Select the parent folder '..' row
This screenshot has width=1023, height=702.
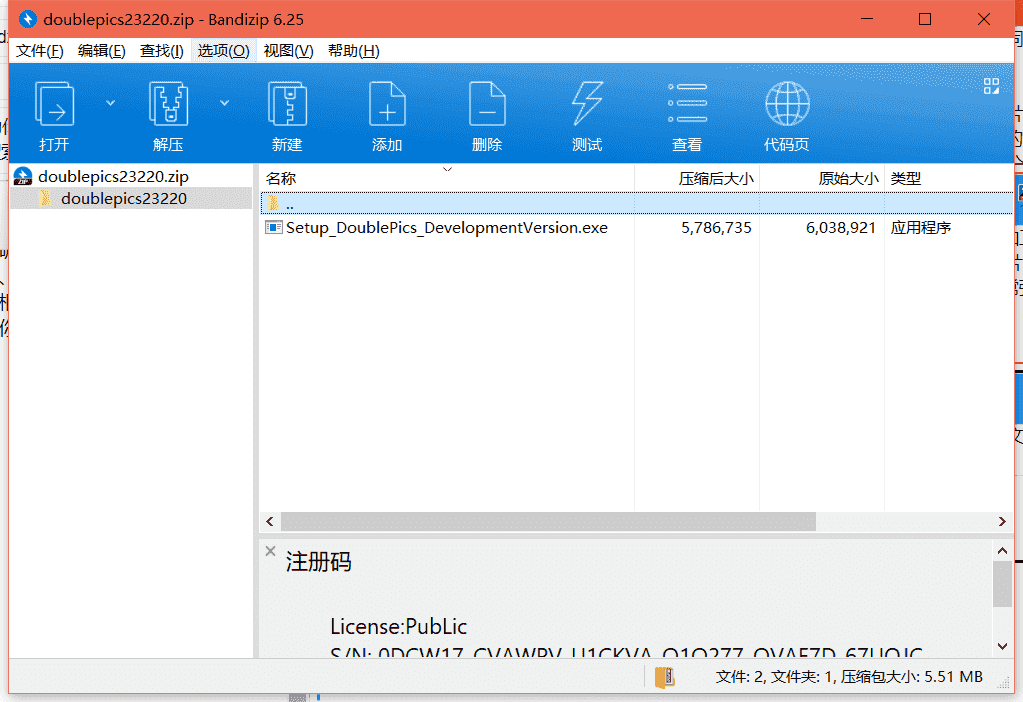click(636, 204)
